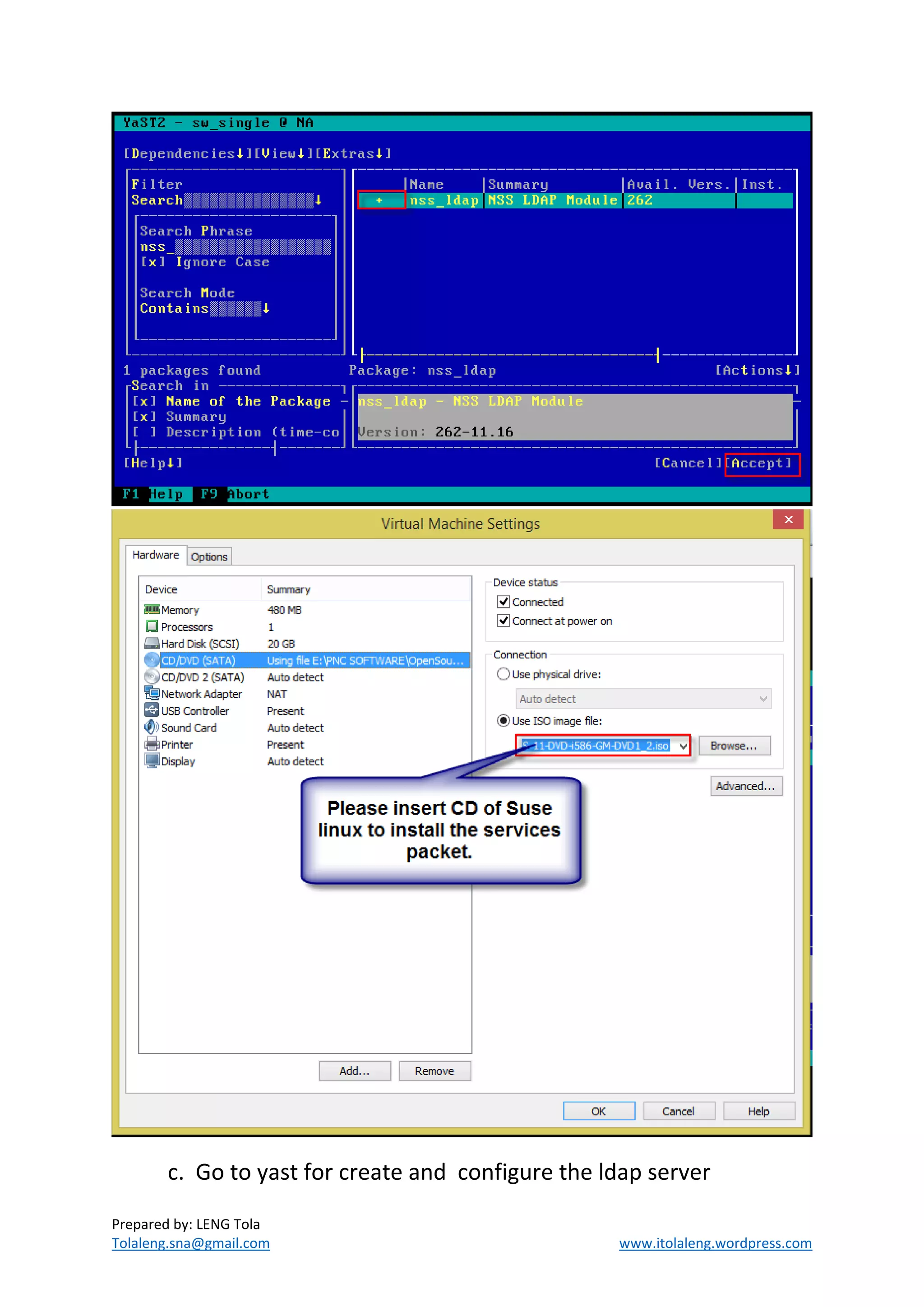Click the Help button in settings dialog
The height and width of the screenshot is (1307, 924).
[759, 1111]
